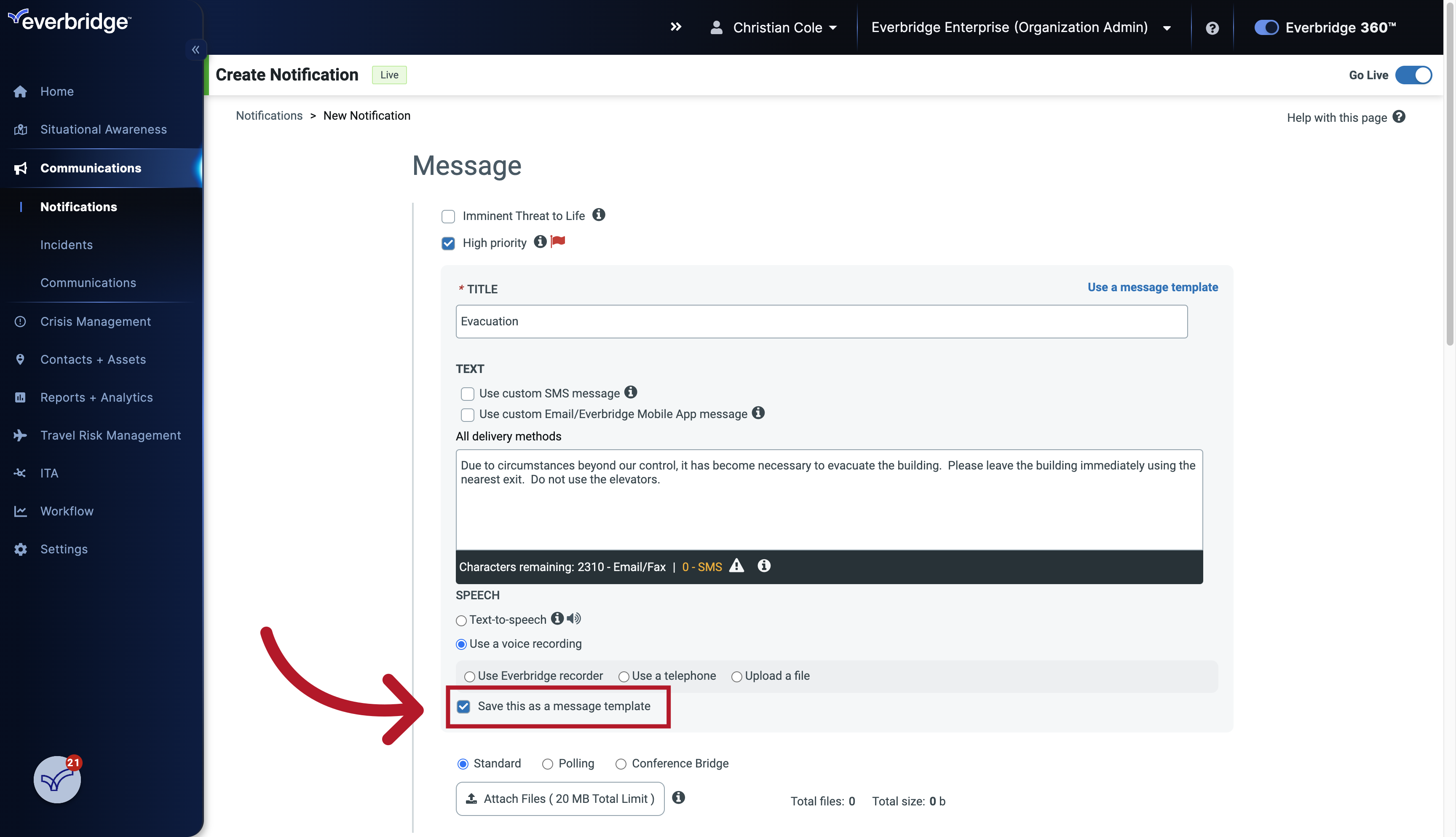This screenshot has height=837, width=1456.
Task: Open Crisis Management from the sidebar
Action: point(95,321)
